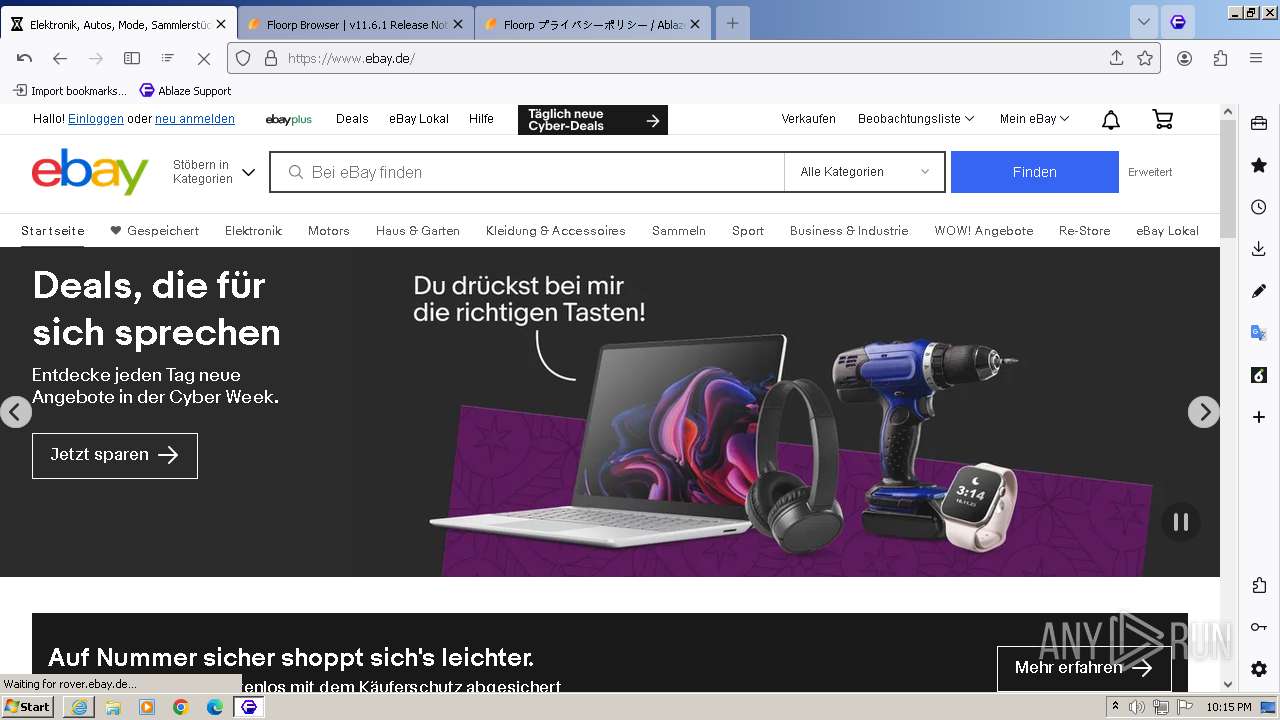Screen dimensions: 1280x720
Task: Open Erweitert advanced search link
Action: click(x=1150, y=172)
